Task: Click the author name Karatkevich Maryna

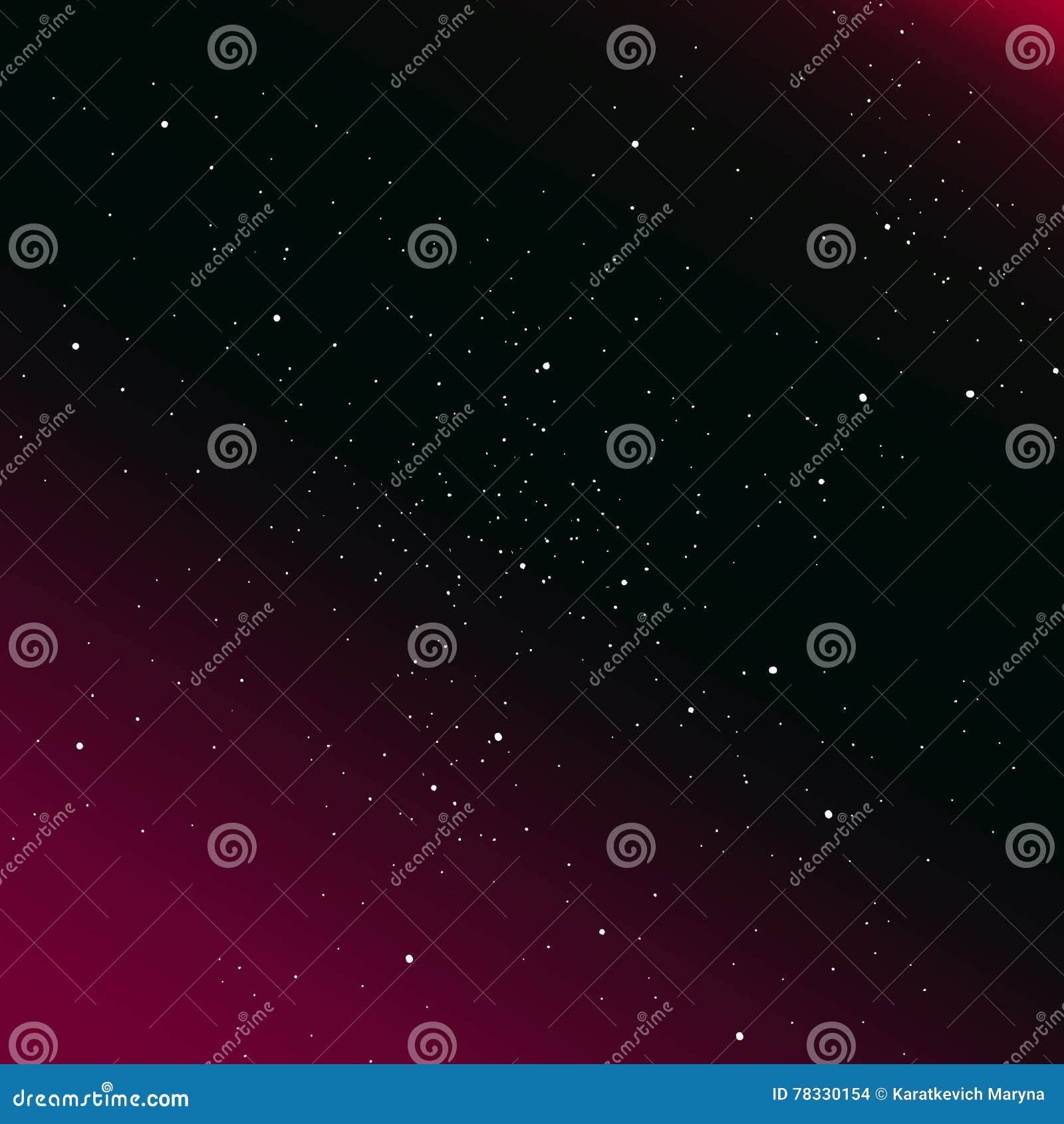Action: (968, 1093)
